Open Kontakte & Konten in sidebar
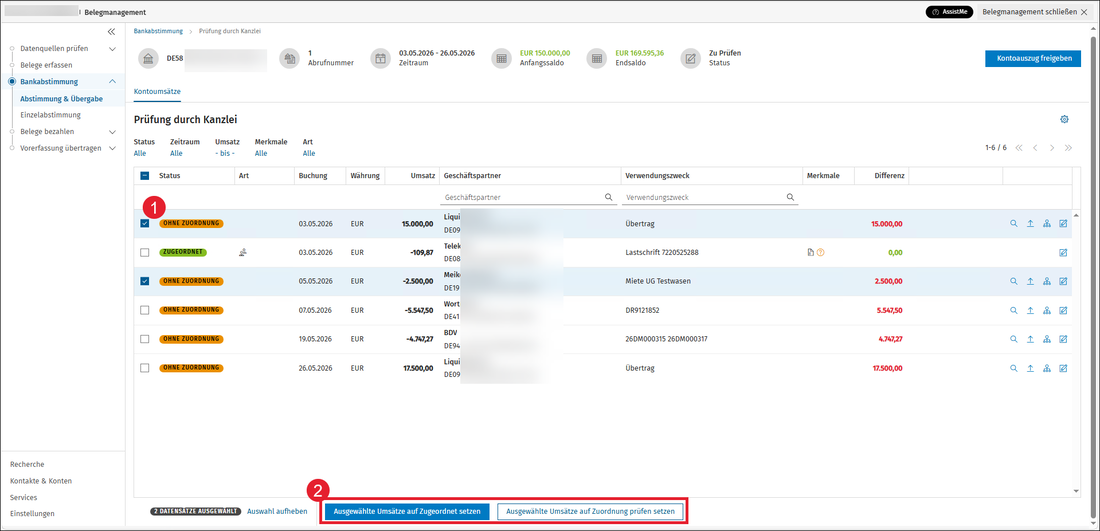 41,481
